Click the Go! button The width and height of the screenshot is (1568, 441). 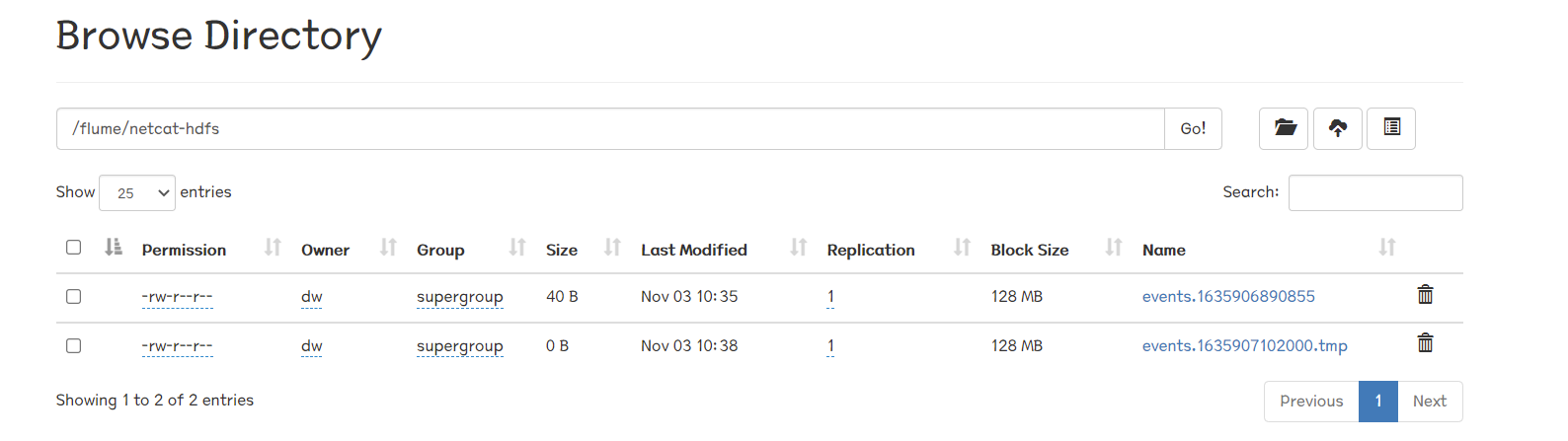point(1193,128)
